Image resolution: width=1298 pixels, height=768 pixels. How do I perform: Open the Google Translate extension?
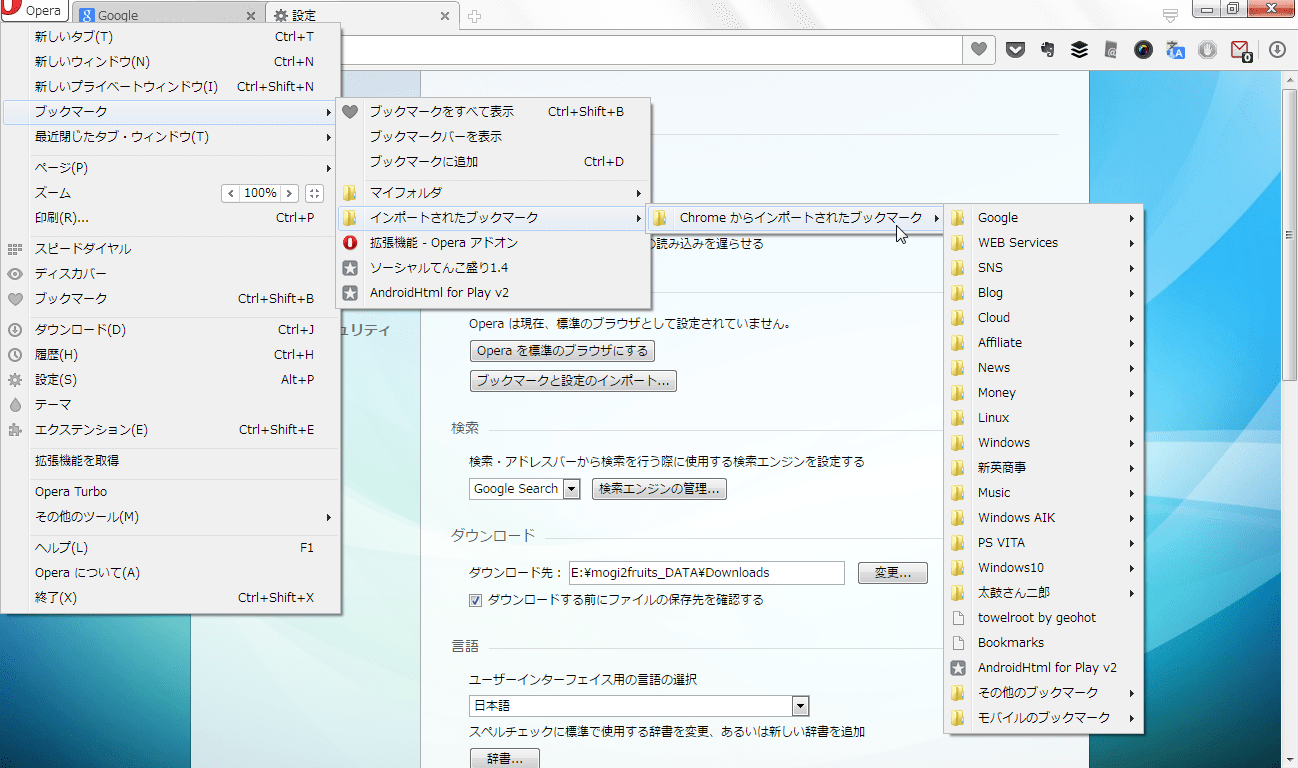coord(1175,49)
